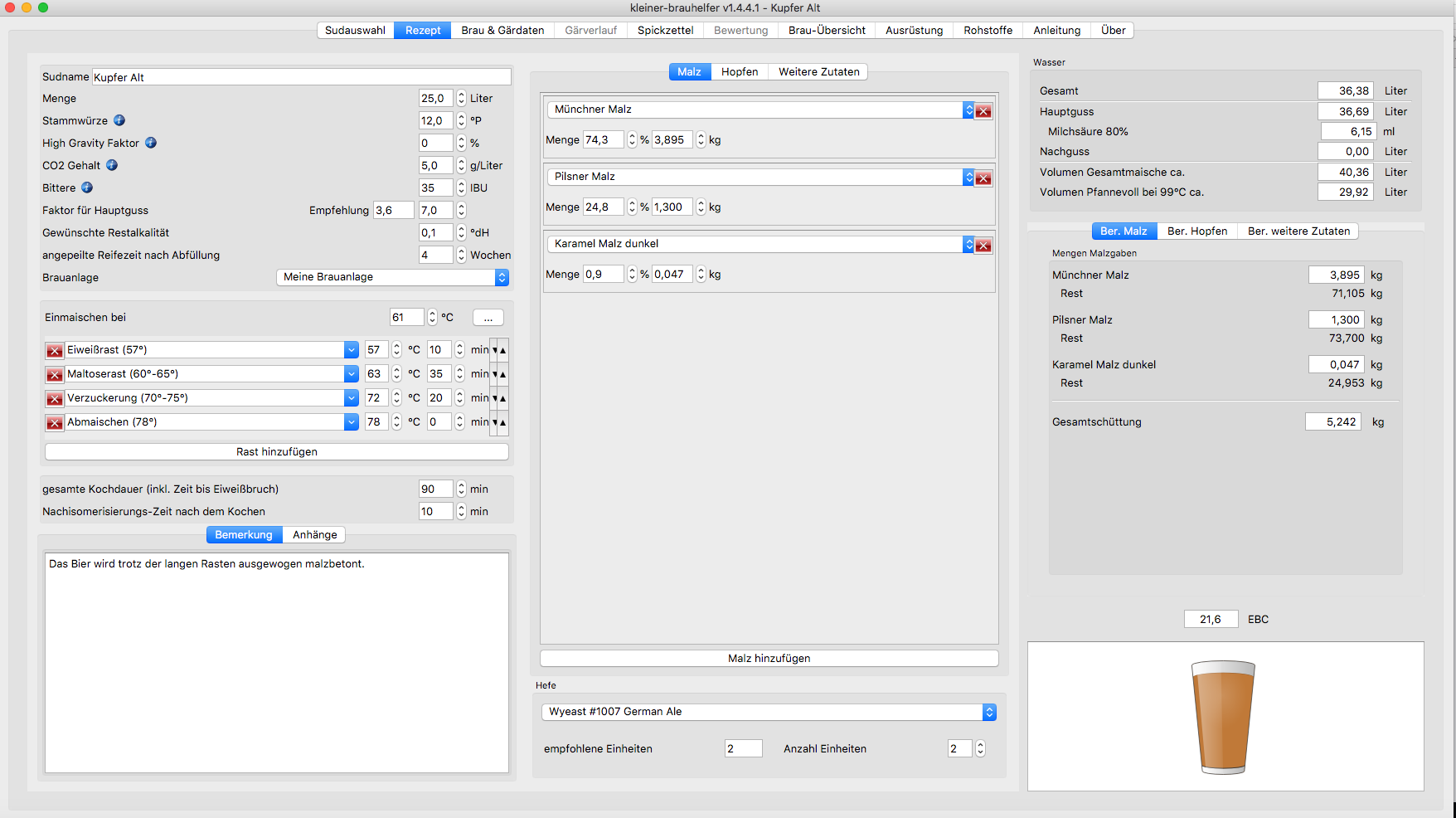Click into the Sudname text field
This screenshot has width=1456, height=818.
pyautogui.click(x=301, y=77)
